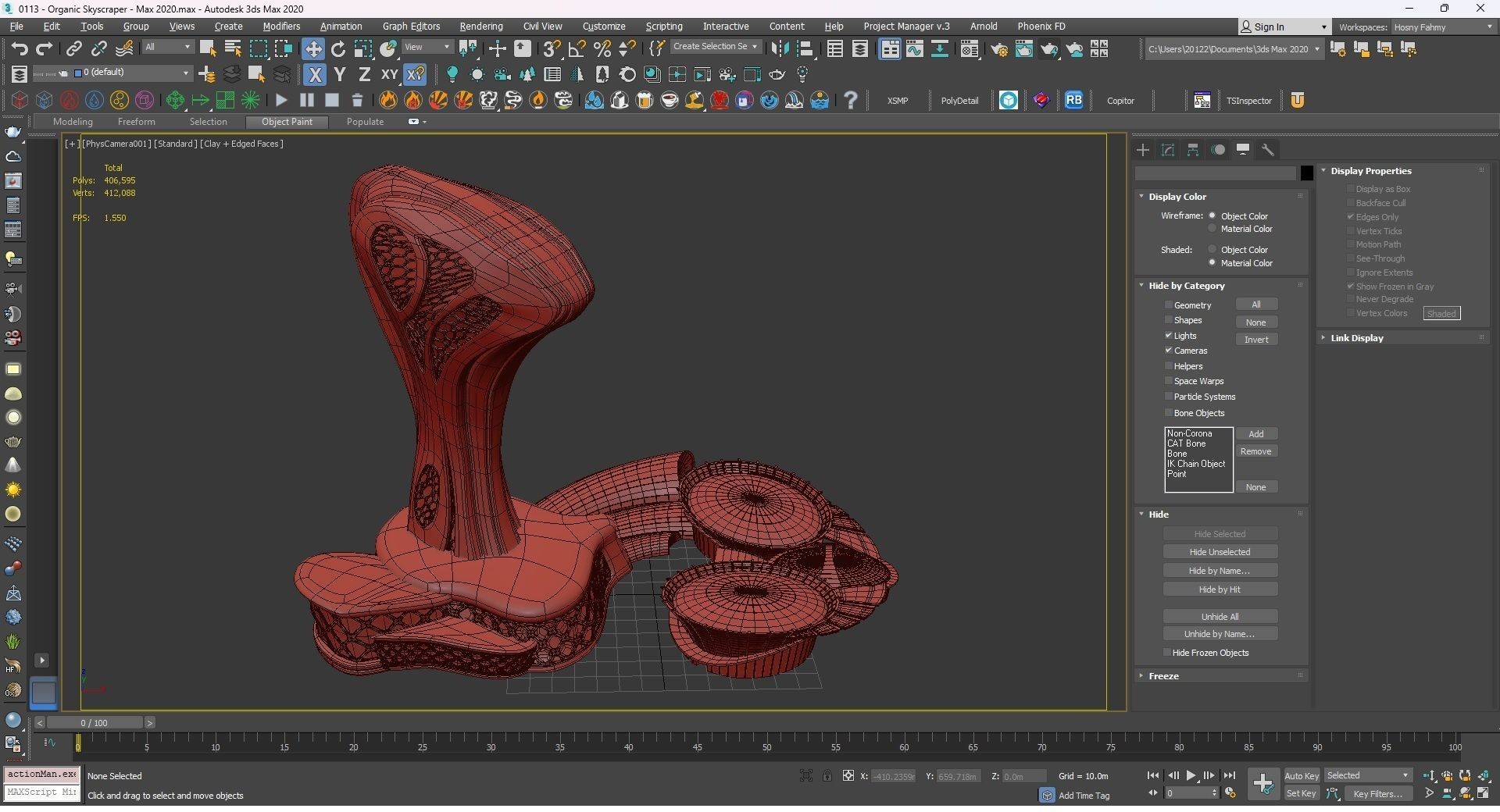Select Object Color for Shaded
Viewport: 1500px width, 812px height.
pos(1212,250)
